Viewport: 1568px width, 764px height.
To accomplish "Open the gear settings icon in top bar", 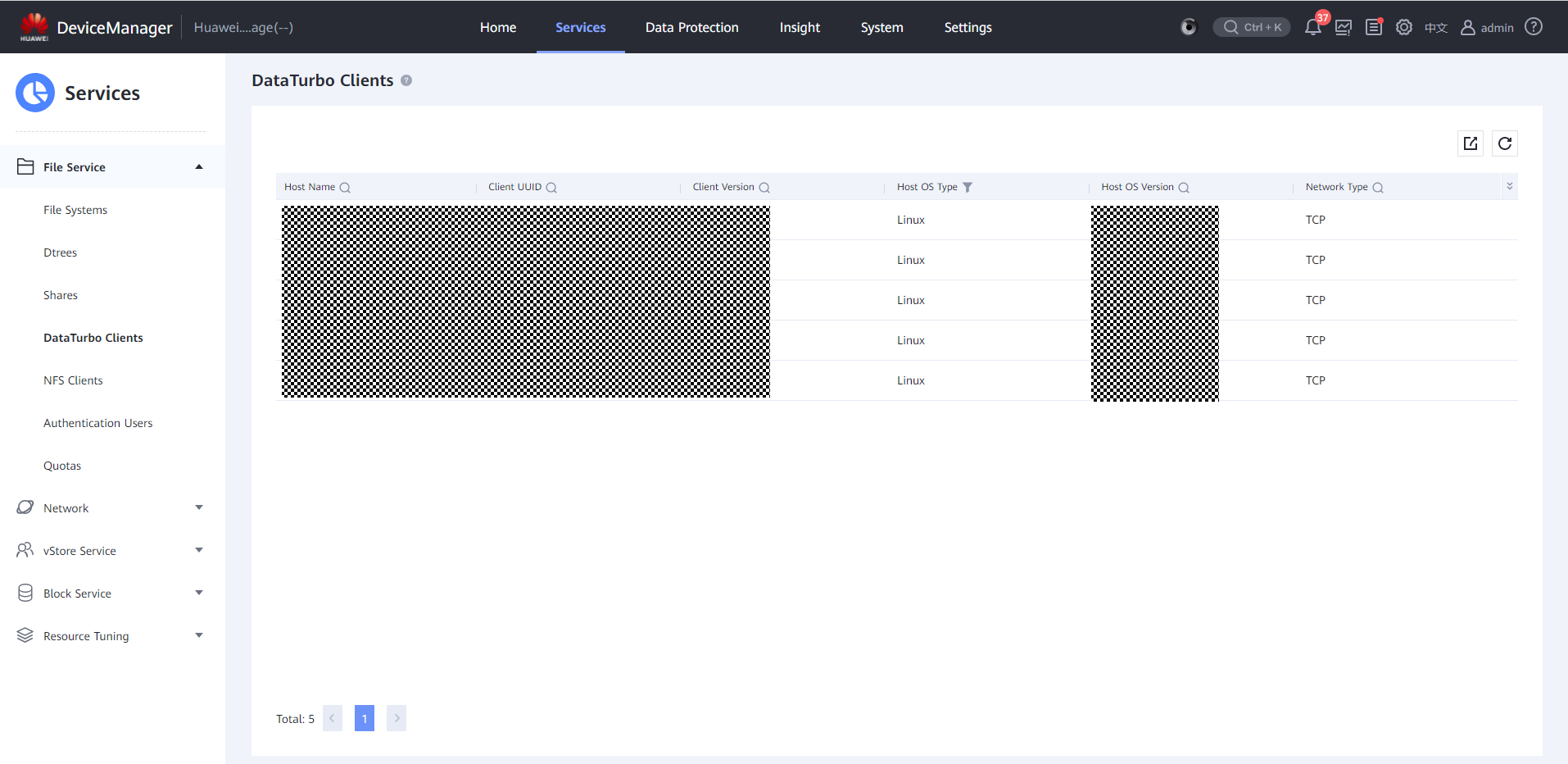I will coord(1404,27).
